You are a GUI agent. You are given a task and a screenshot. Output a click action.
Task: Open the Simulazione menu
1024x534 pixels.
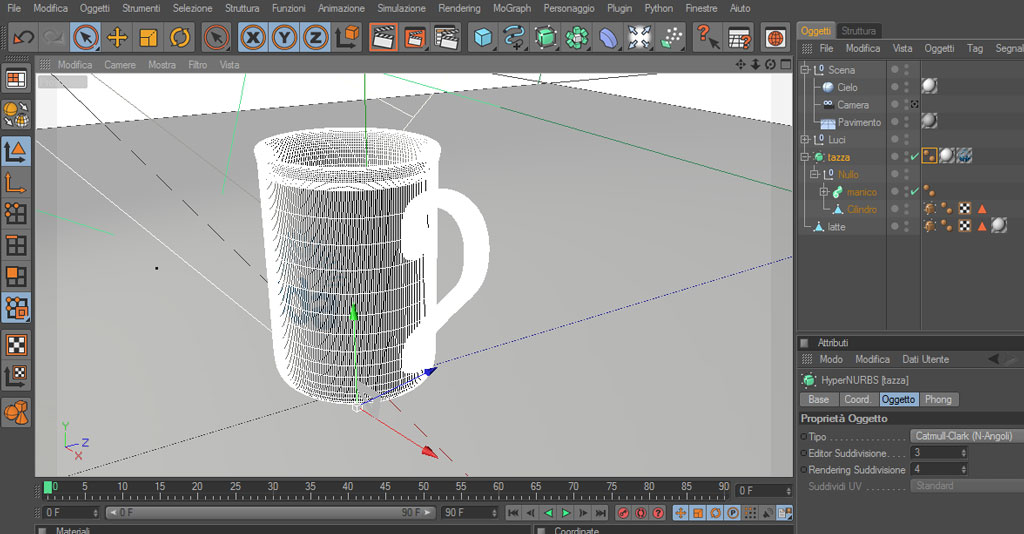pyautogui.click(x=400, y=8)
